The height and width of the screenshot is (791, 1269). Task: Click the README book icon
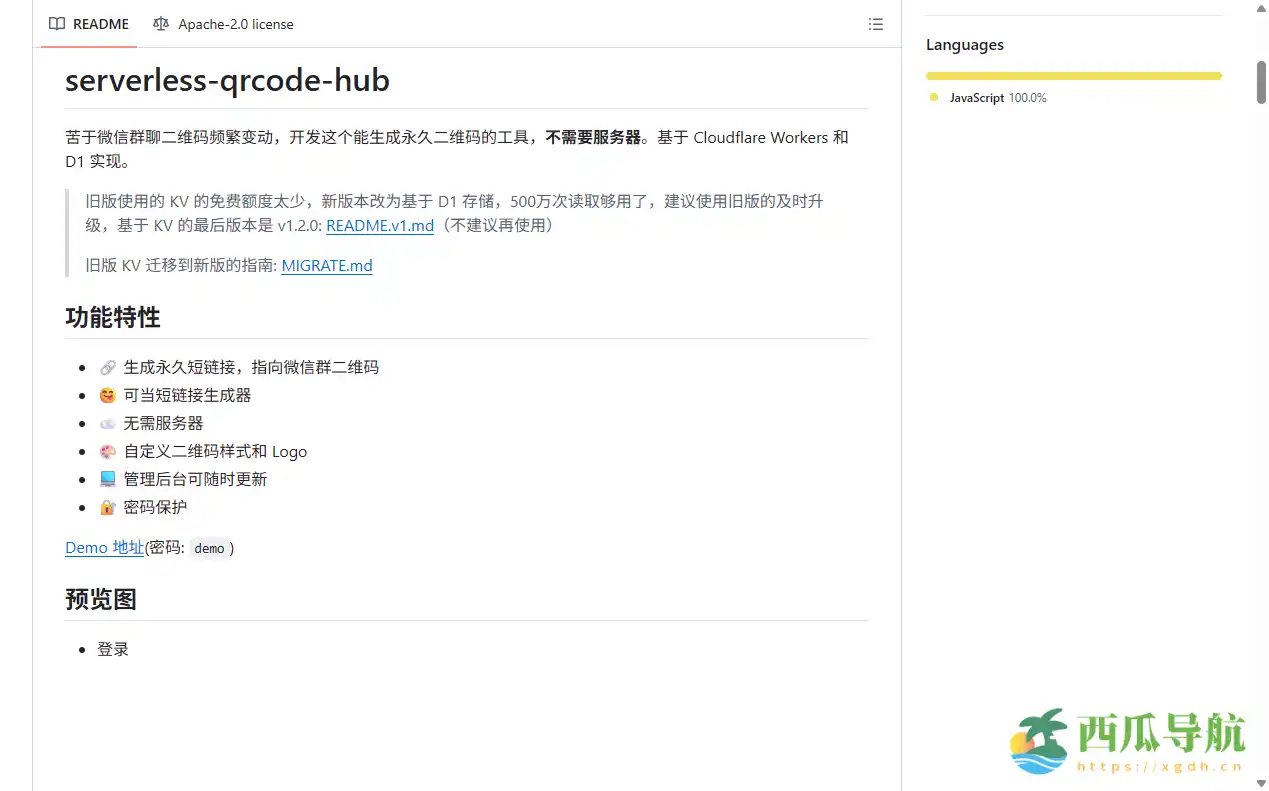(x=57, y=24)
